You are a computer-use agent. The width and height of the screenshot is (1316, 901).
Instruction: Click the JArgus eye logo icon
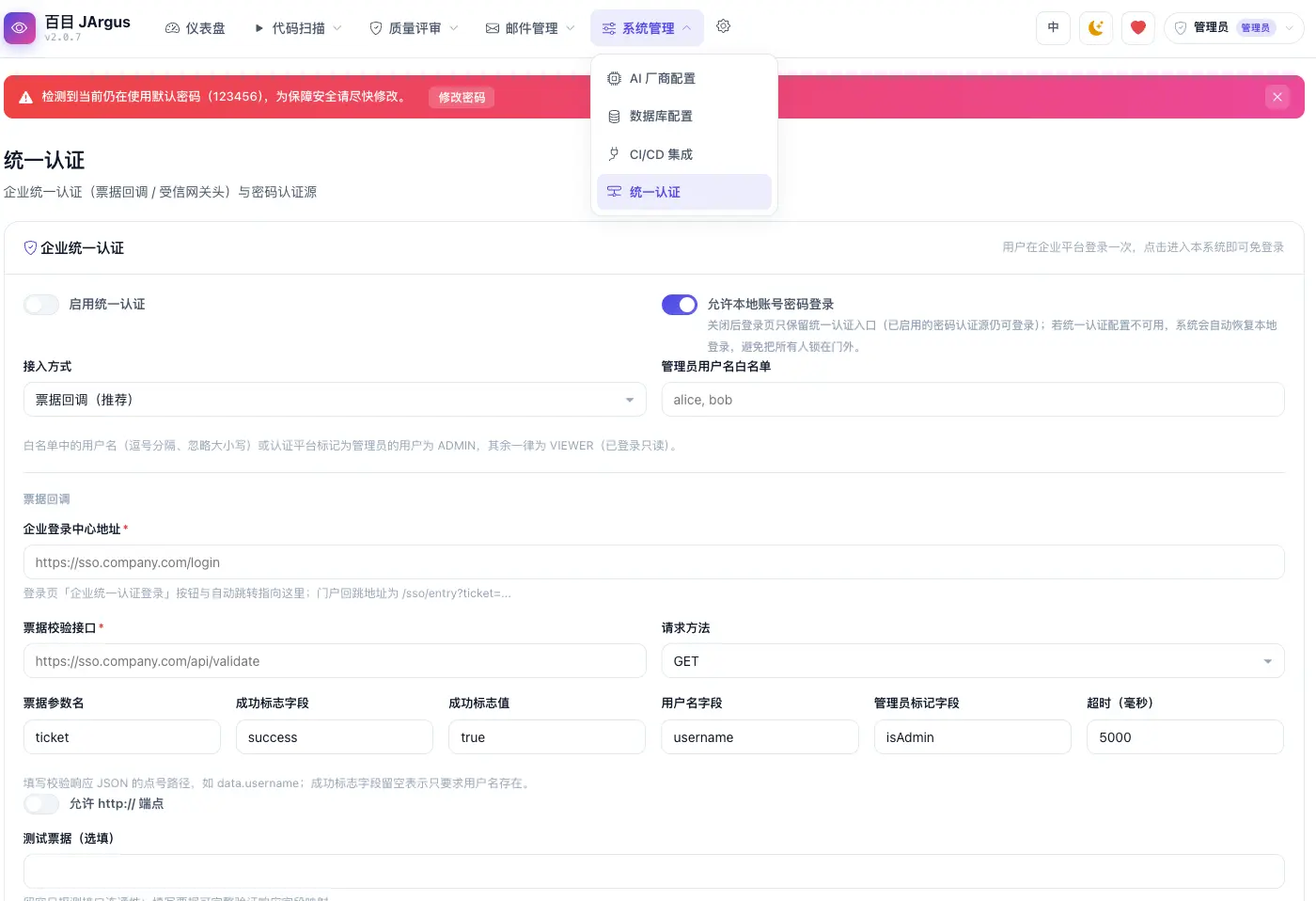tap(19, 28)
